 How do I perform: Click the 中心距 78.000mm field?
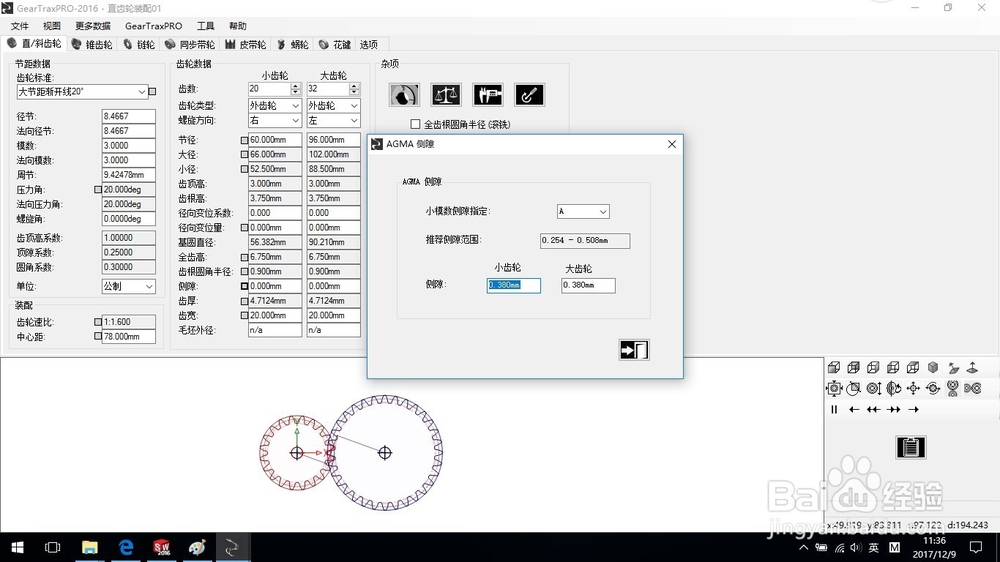click(128, 336)
